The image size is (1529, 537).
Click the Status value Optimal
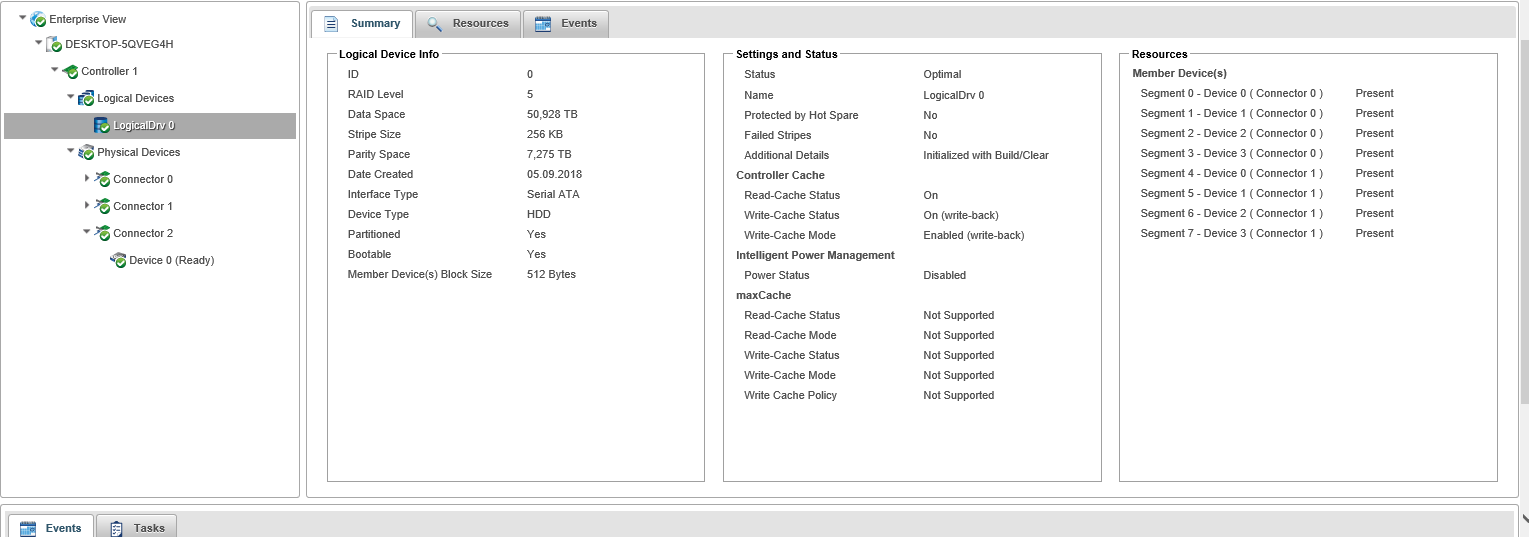[942, 74]
